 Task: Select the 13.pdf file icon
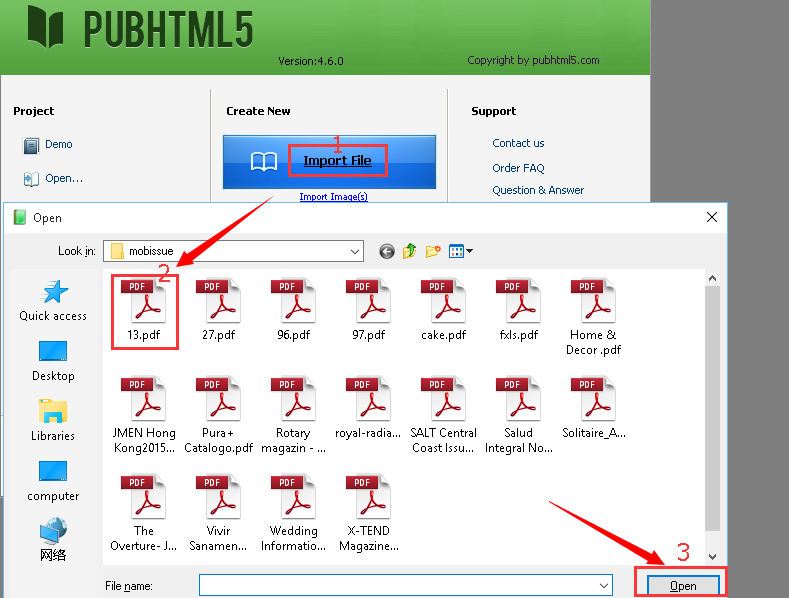click(x=143, y=301)
